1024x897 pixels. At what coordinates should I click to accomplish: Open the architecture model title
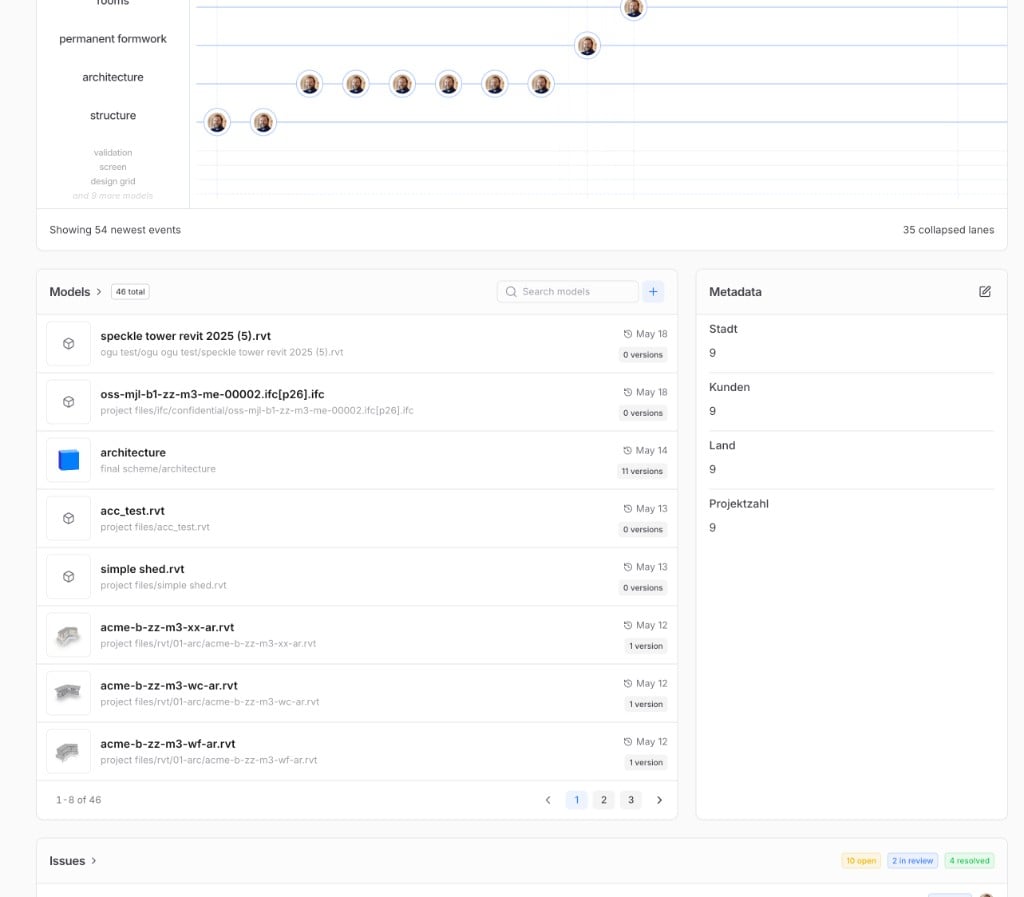click(133, 452)
